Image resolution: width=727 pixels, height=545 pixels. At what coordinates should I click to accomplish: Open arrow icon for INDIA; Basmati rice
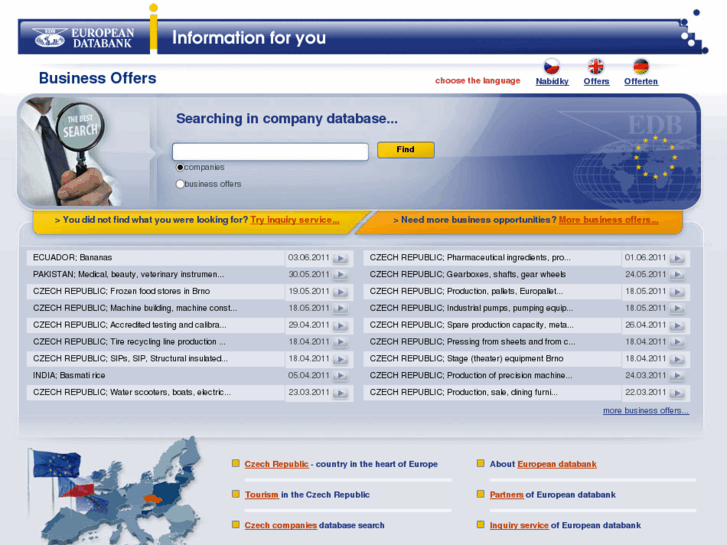[x=341, y=376]
